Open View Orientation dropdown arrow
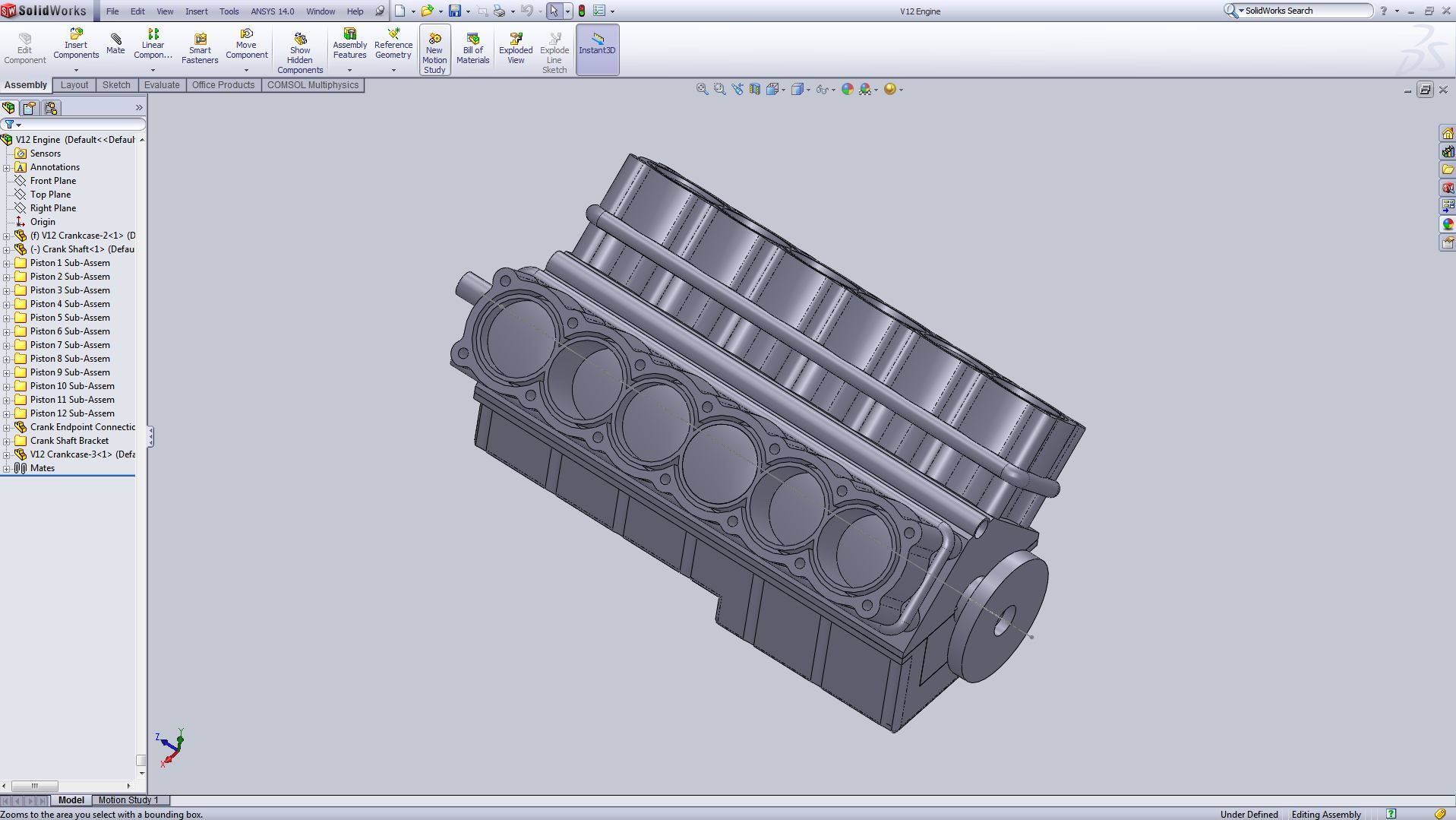 pyautogui.click(x=783, y=90)
